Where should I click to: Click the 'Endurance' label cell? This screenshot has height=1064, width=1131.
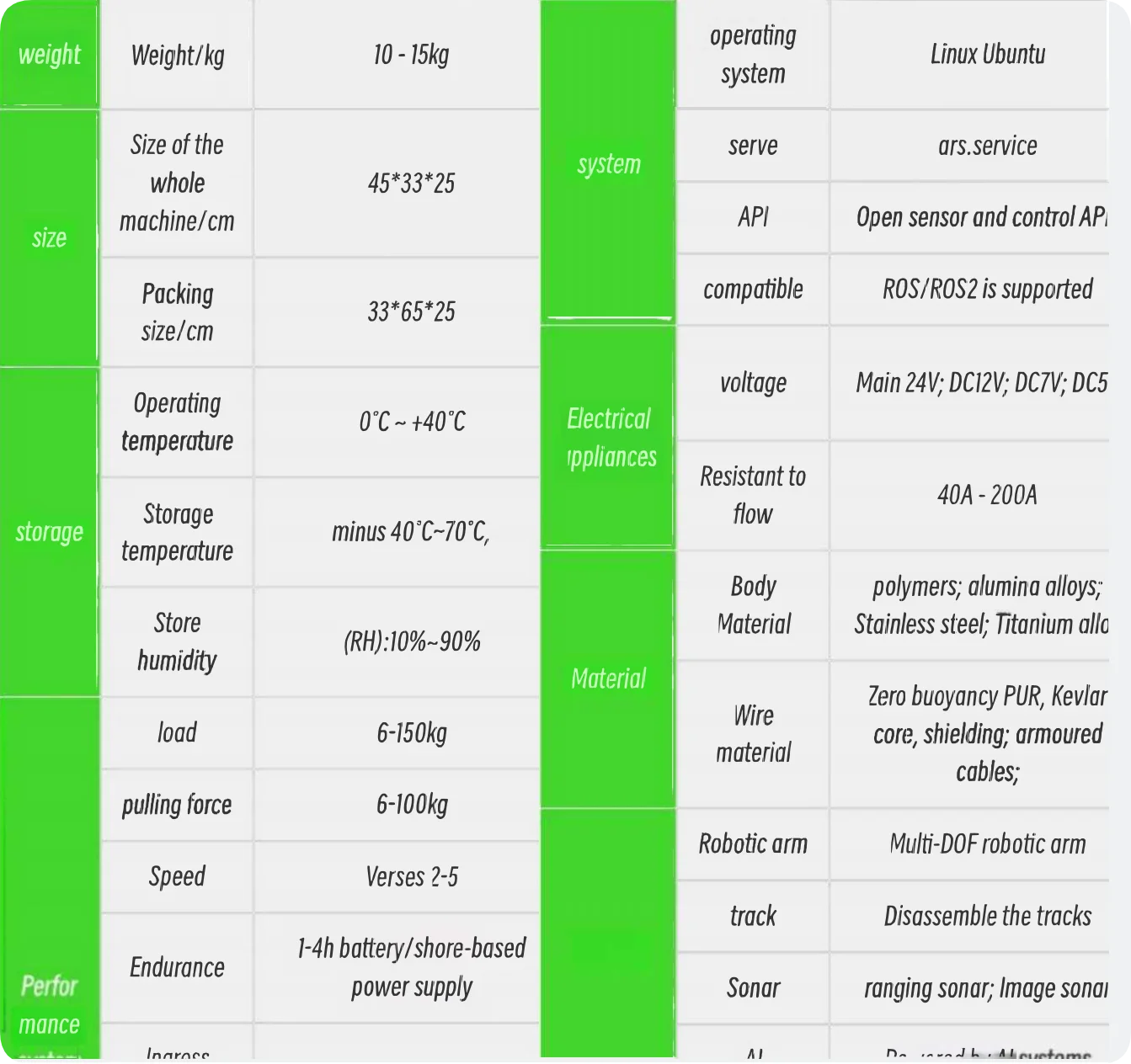[x=177, y=968]
